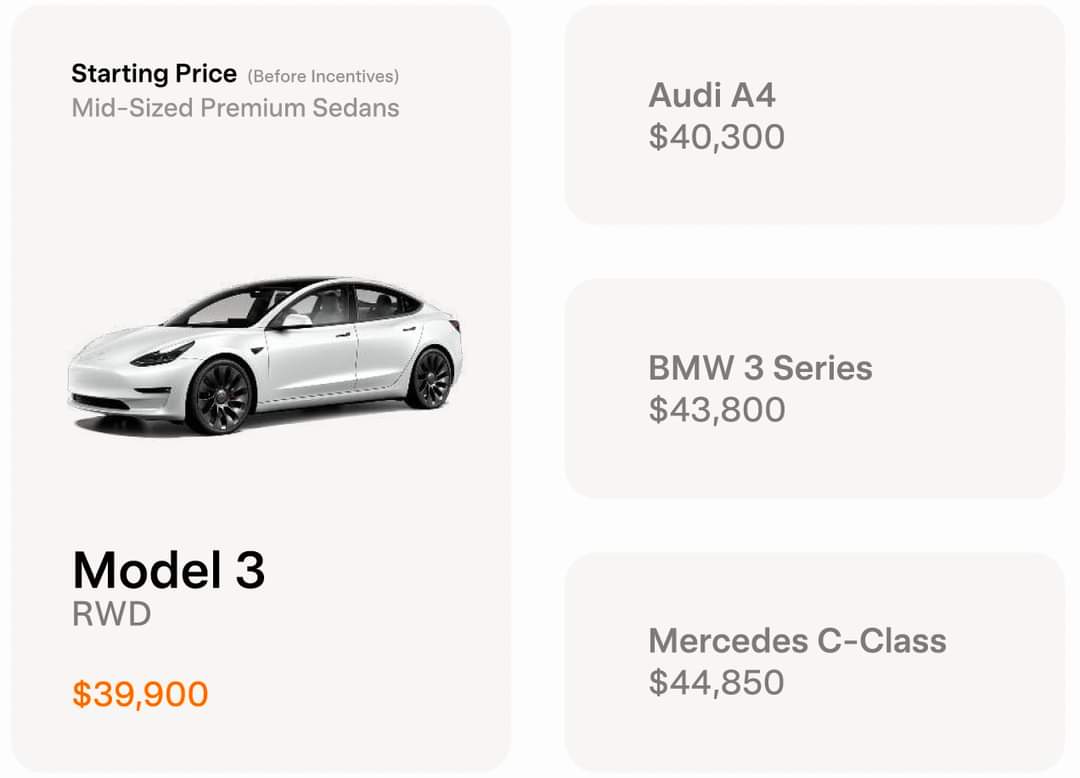Image resolution: width=1080 pixels, height=778 pixels.
Task: Click the $43,800 BMW price
Action: (716, 409)
